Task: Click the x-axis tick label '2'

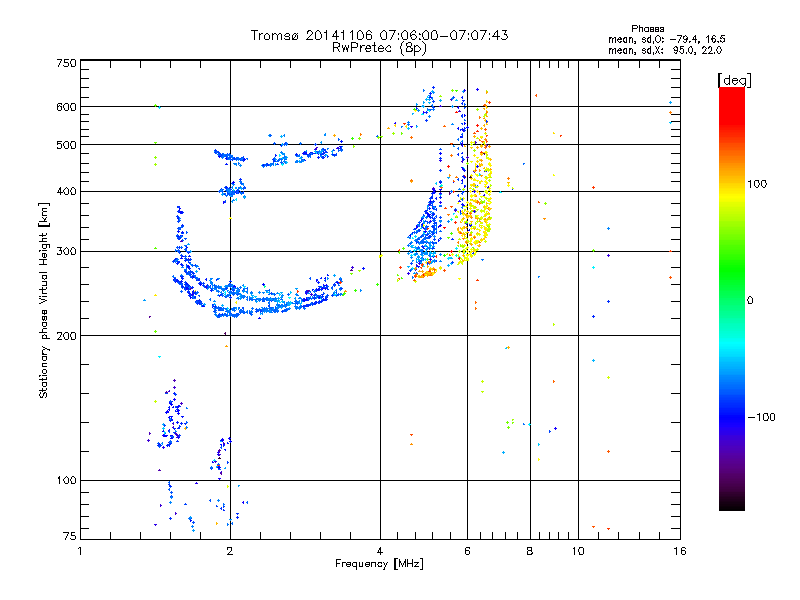Action: click(x=230, y=551)
